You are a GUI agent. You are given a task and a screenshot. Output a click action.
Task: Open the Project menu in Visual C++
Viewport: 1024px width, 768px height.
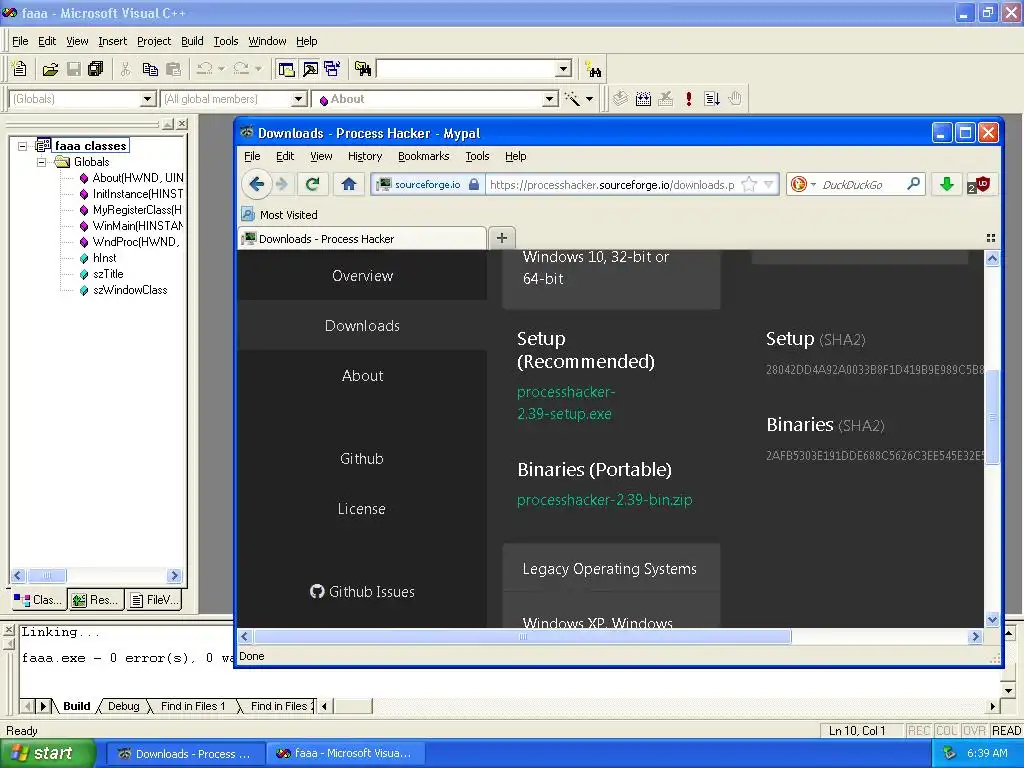click(154, 41)
